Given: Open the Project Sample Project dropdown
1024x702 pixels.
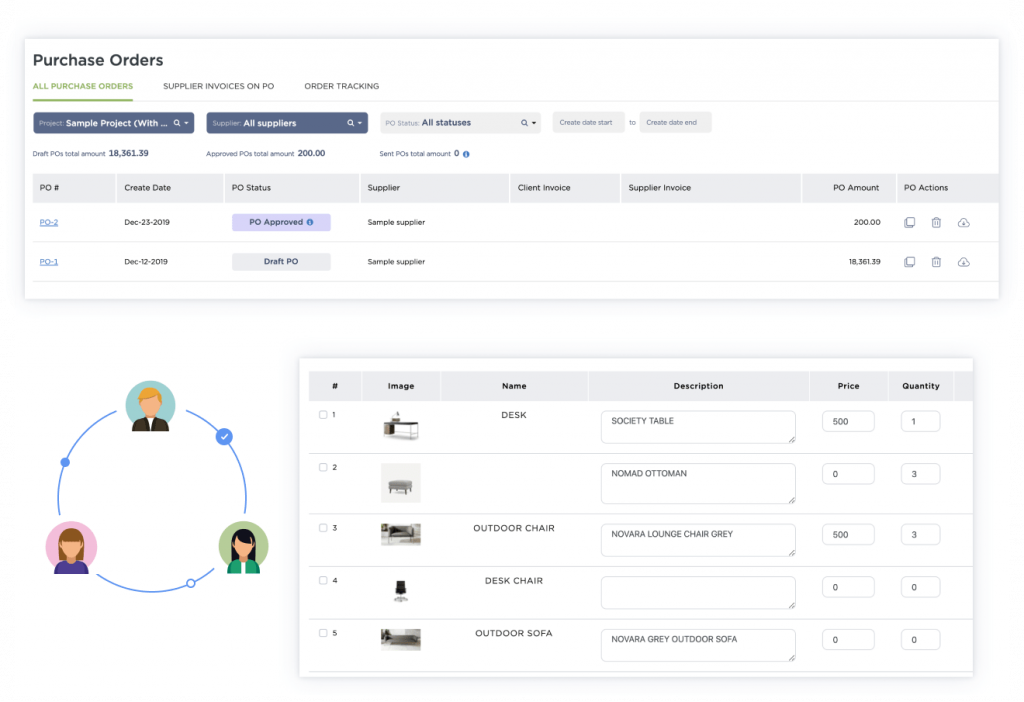Looking at the screenshot, I should click(x=114, y=123).
